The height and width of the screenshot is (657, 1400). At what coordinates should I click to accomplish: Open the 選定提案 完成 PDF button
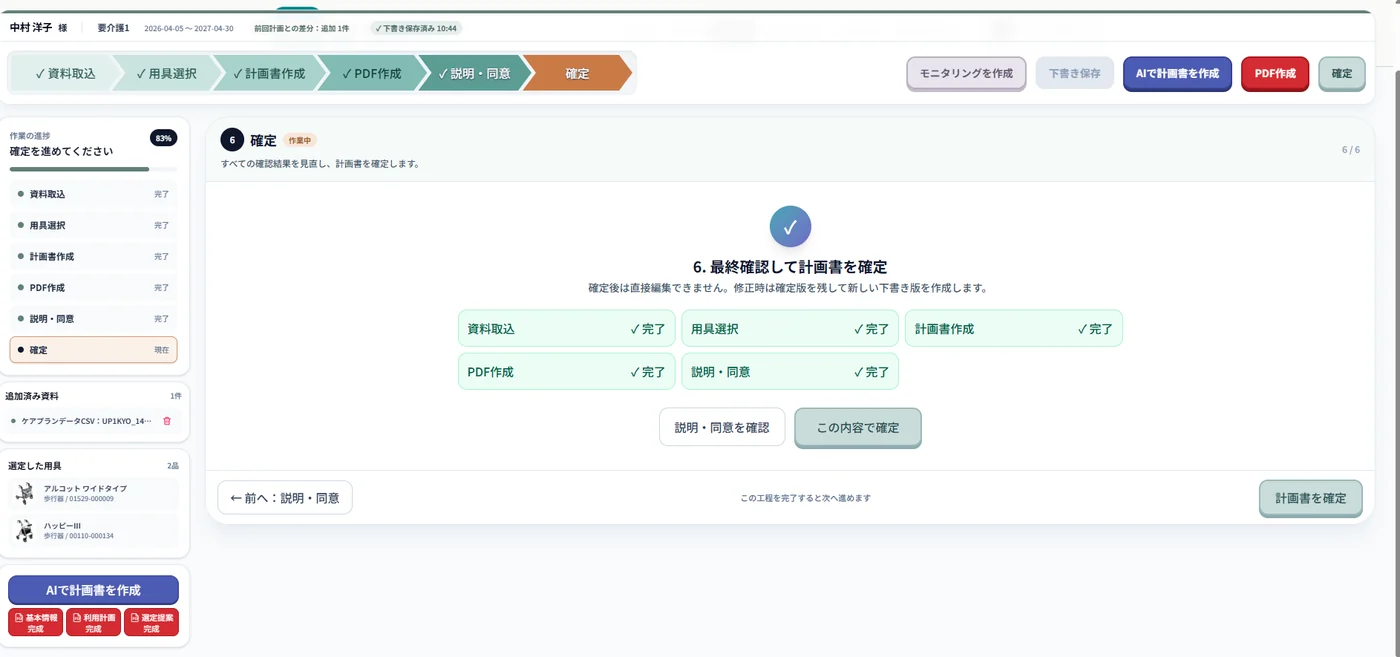(x=151, y=623)
